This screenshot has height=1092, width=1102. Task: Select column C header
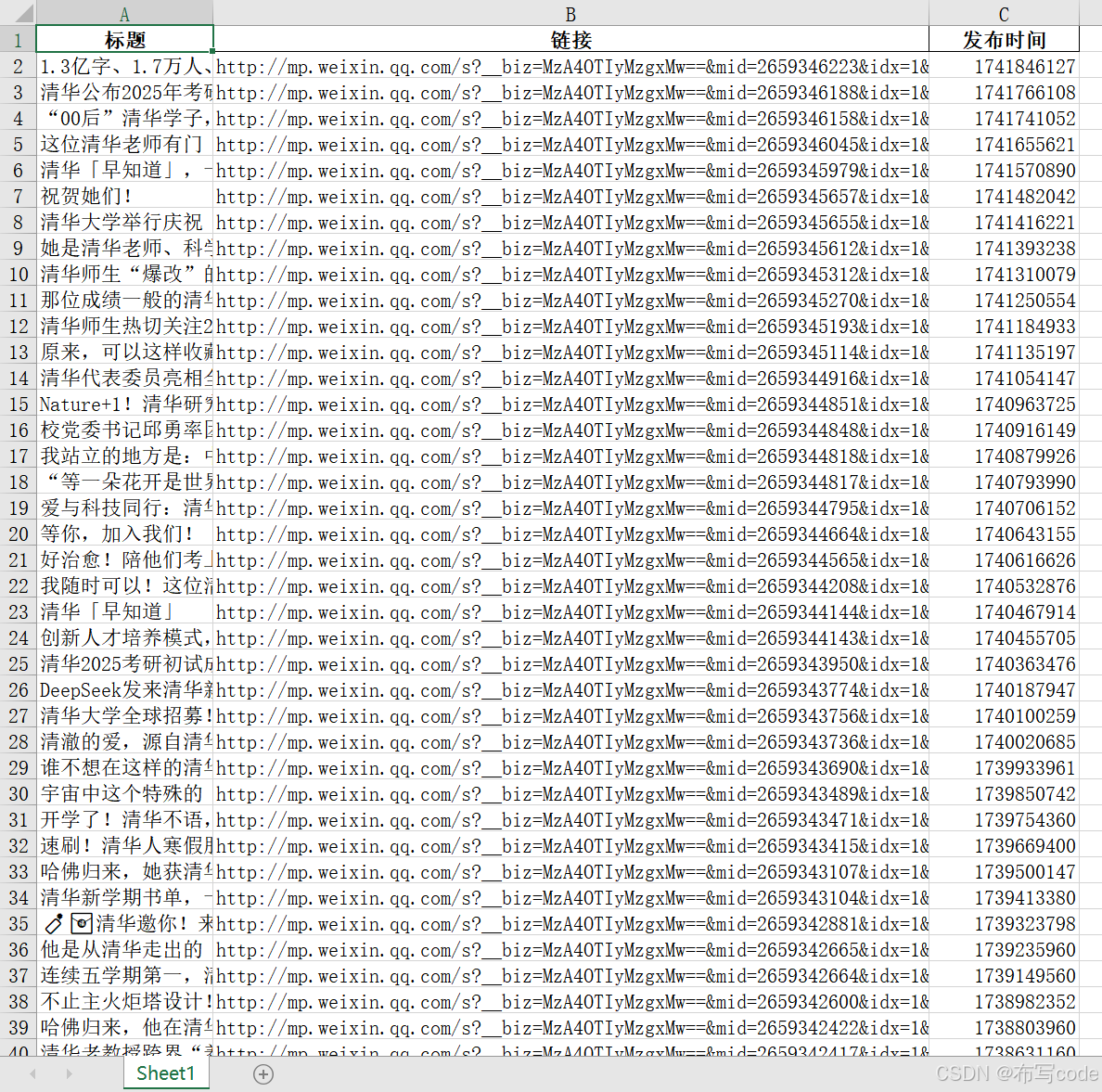(1004, 13)
